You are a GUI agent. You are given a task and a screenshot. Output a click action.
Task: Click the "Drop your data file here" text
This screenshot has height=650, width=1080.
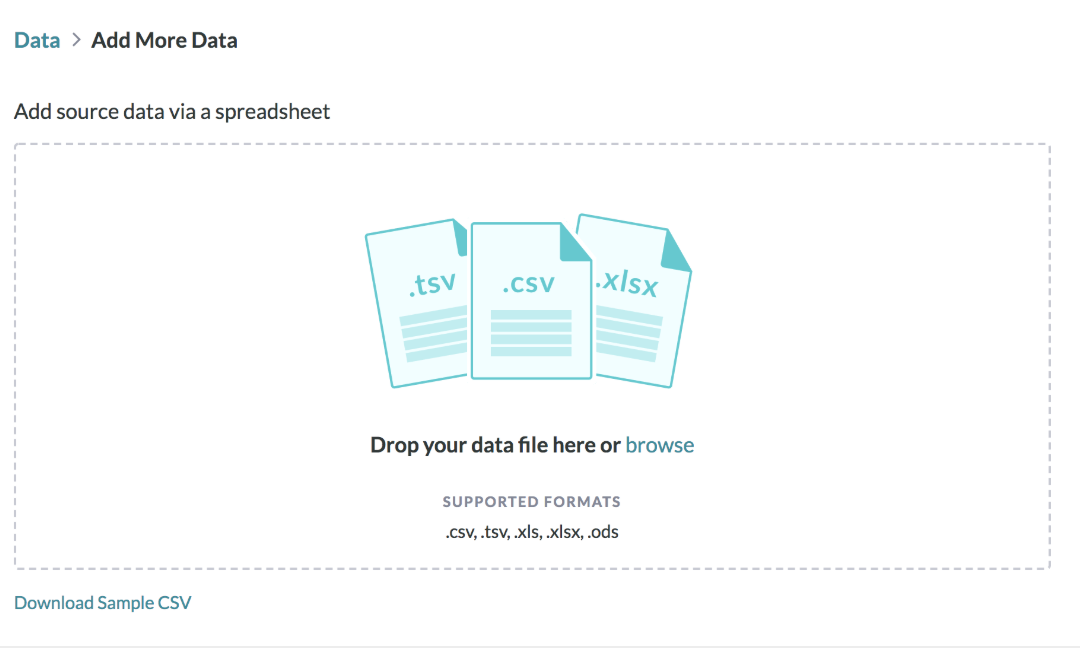(x=495, y=445)
